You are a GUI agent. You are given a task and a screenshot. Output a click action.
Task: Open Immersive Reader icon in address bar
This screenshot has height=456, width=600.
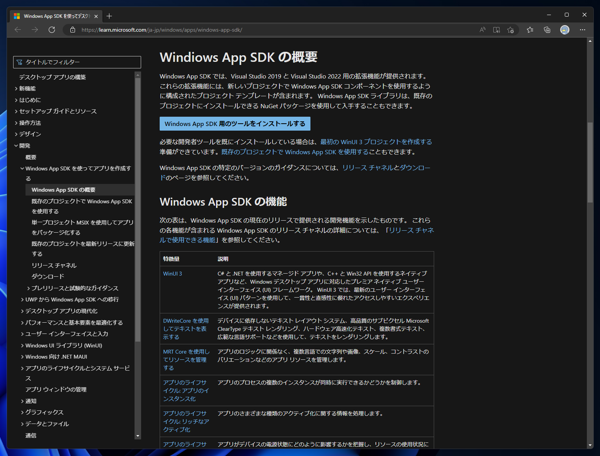pos(496,30)
